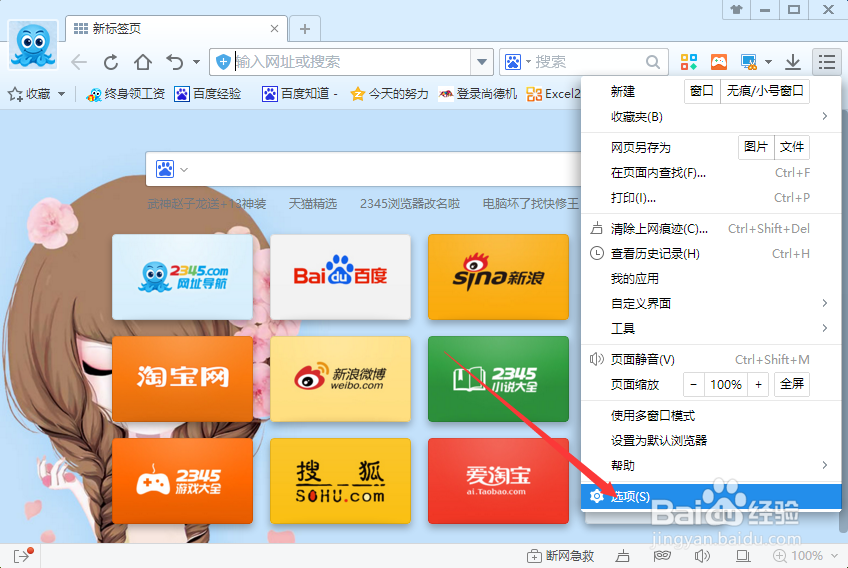Open the Baidu search engine selector
The image size is (848, 568).
click(x=518, y=62)
